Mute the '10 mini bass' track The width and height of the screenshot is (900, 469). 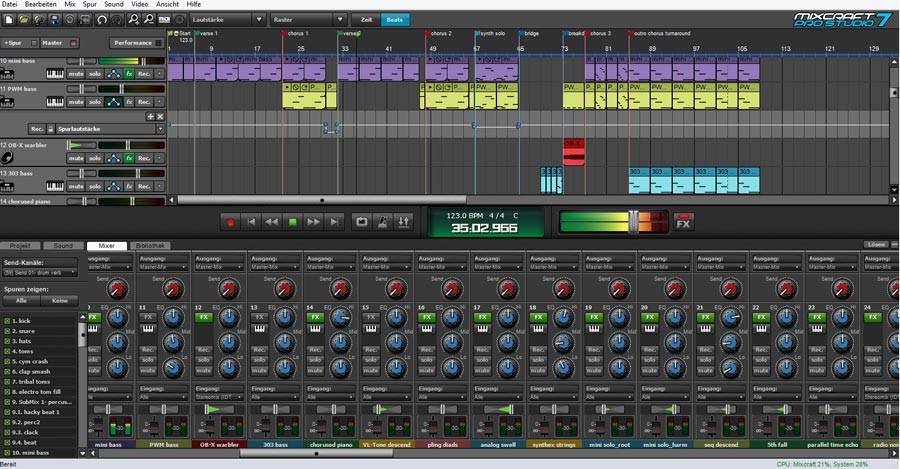[x=76, y=74]
